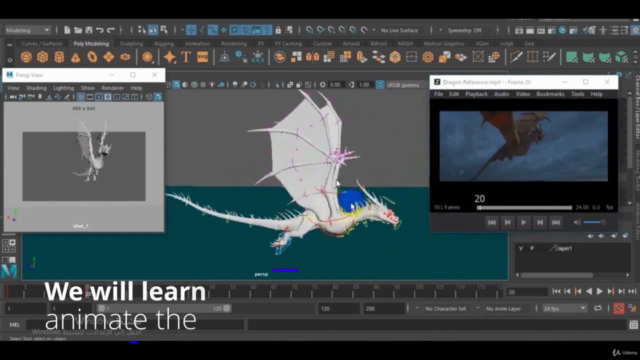Click the first green delete-faces shelf icon
Screen dimensions: 640x360
tap(572, 57)
